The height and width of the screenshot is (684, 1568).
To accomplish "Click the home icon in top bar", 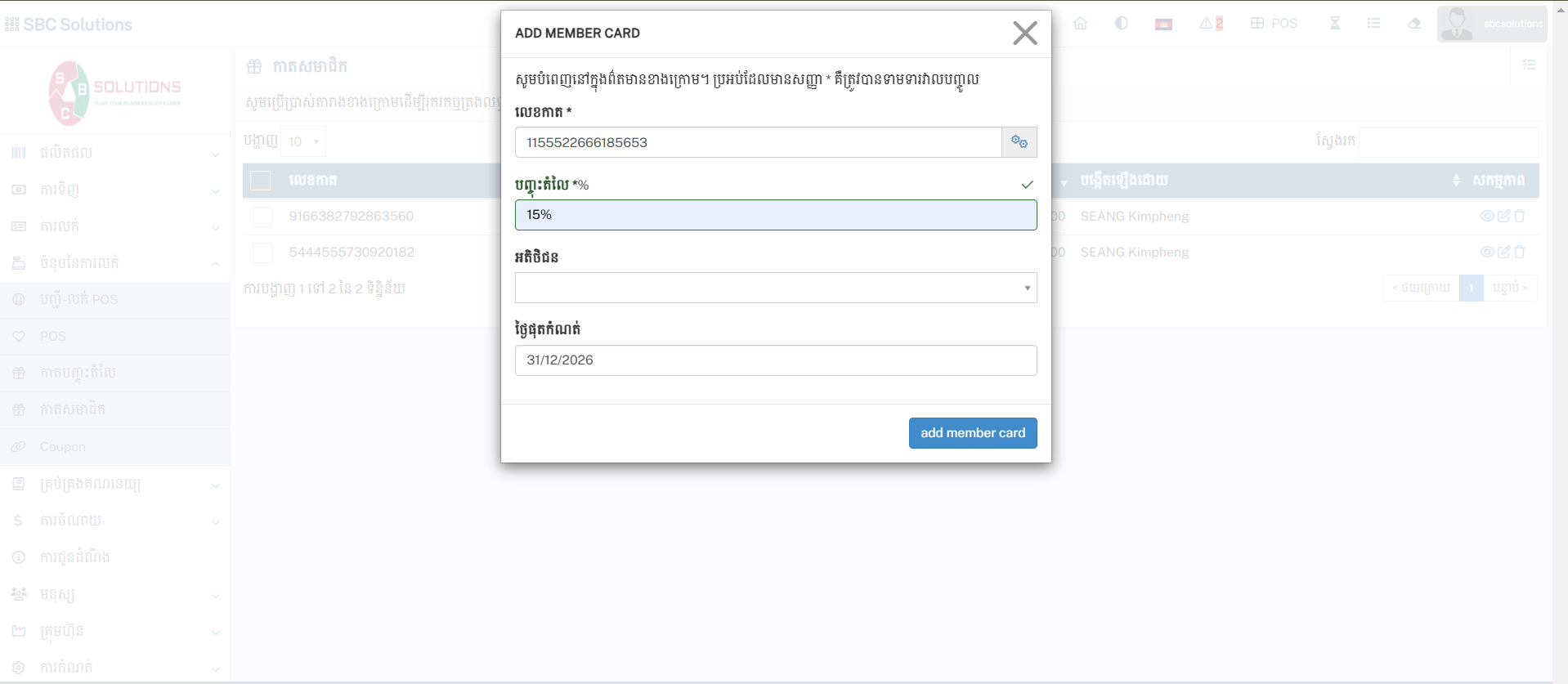I will 1080,24.
